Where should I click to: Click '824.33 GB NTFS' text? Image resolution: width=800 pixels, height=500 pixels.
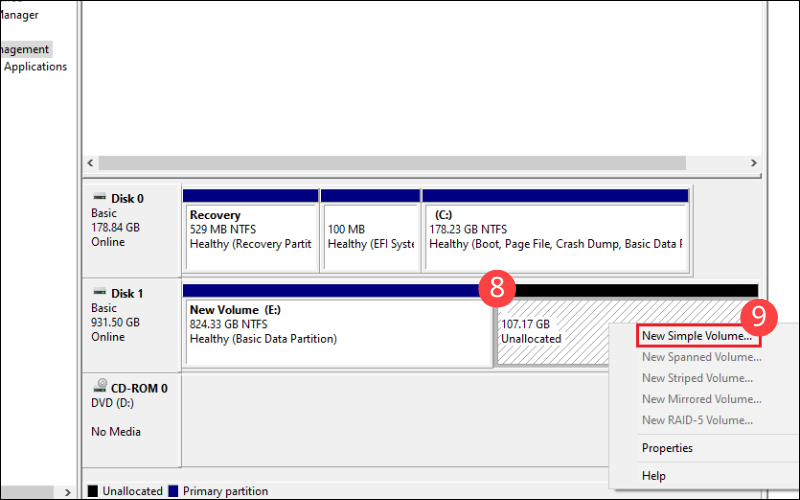228,324
